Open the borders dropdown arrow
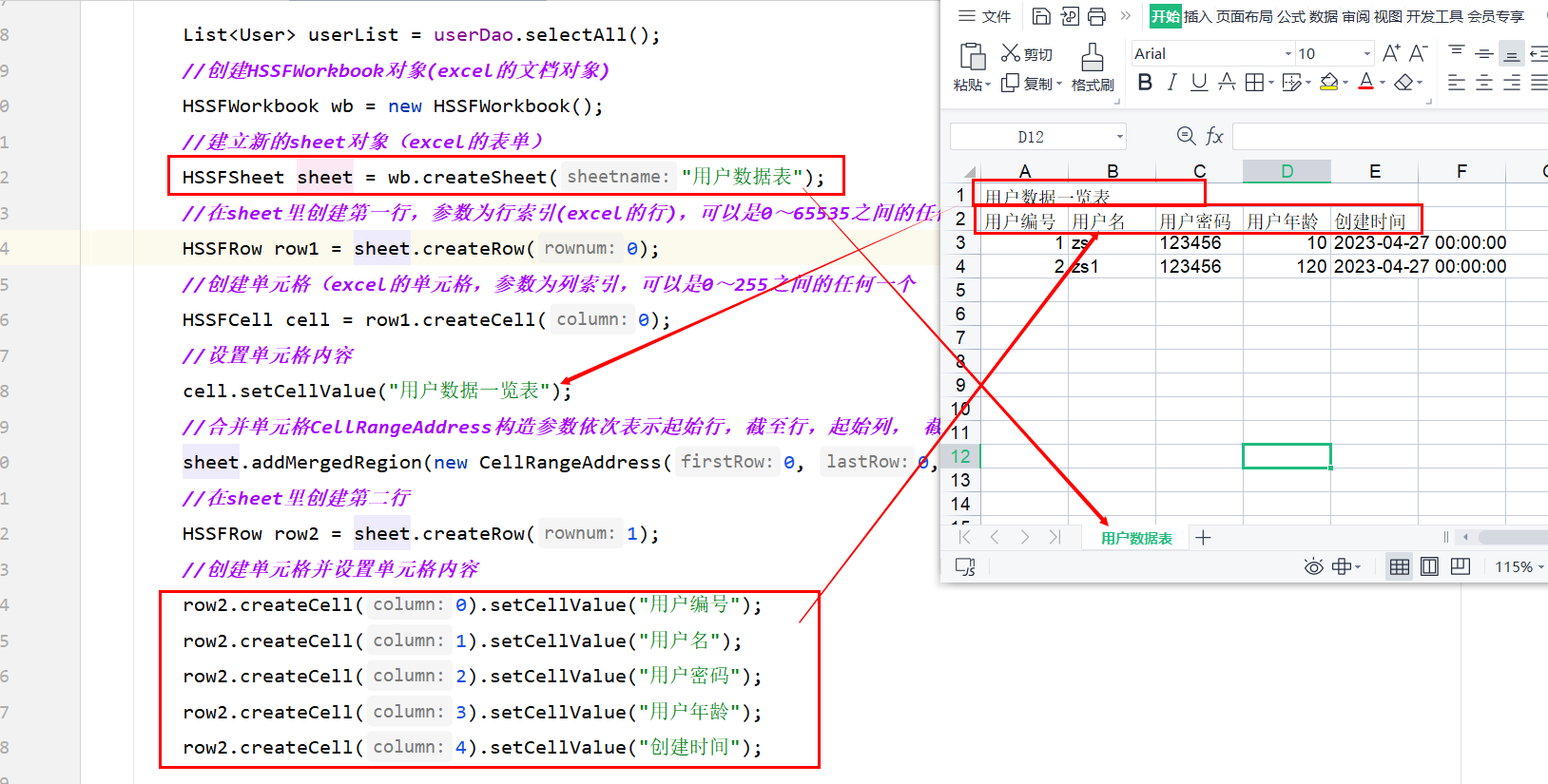 point(1270,84)
